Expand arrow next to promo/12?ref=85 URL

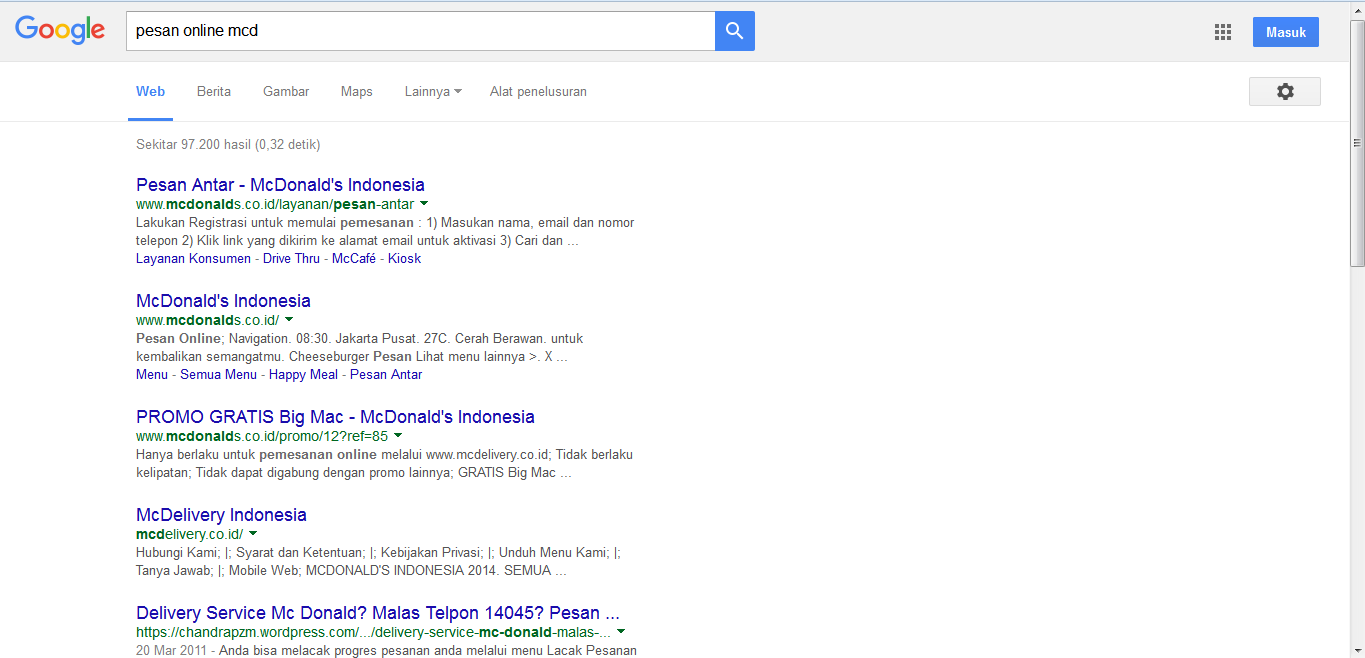[398, 436]
